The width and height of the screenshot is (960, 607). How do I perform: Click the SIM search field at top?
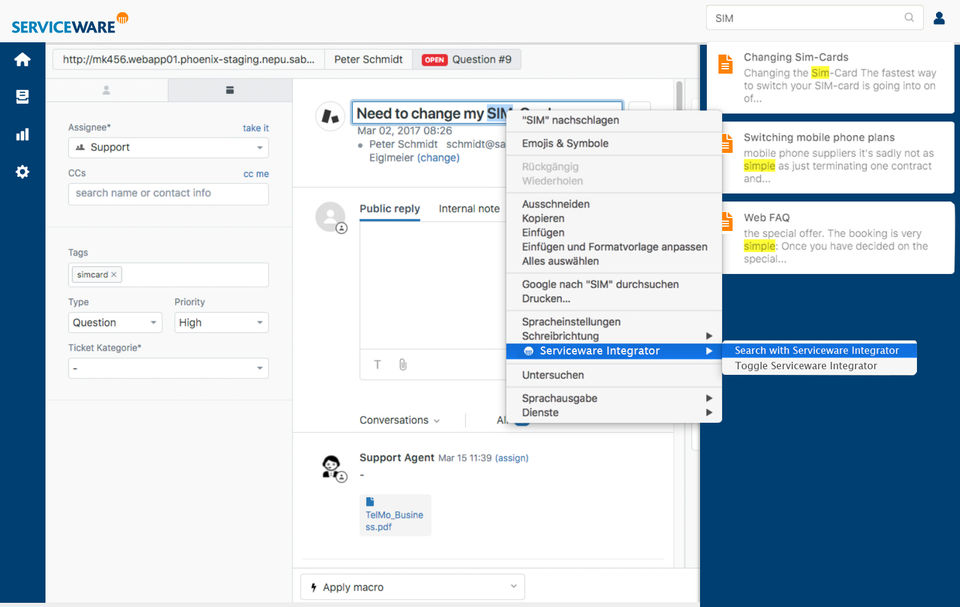pyautogui.click(x=814, y=18)
